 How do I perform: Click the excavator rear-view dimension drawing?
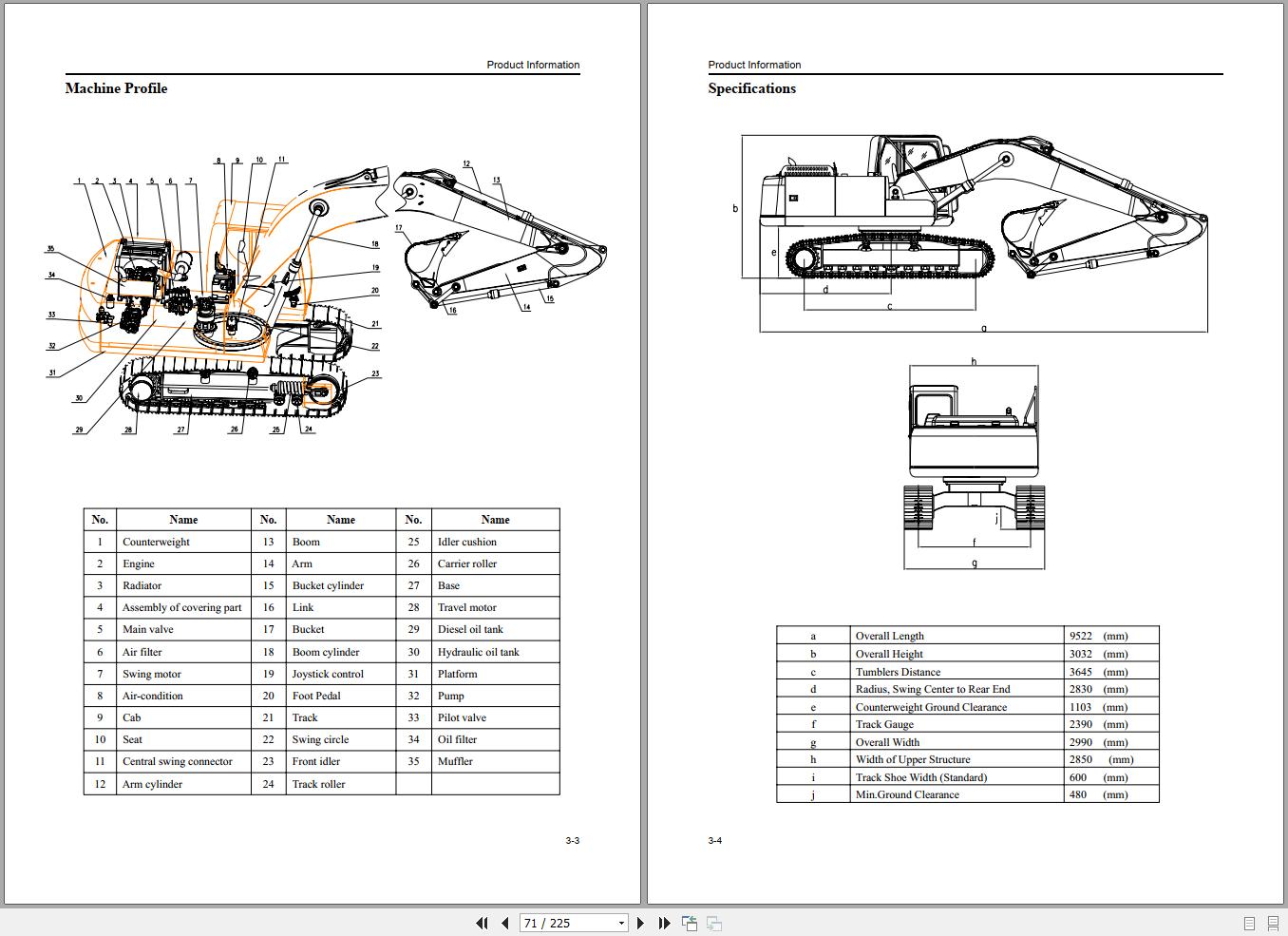[974, 465]
